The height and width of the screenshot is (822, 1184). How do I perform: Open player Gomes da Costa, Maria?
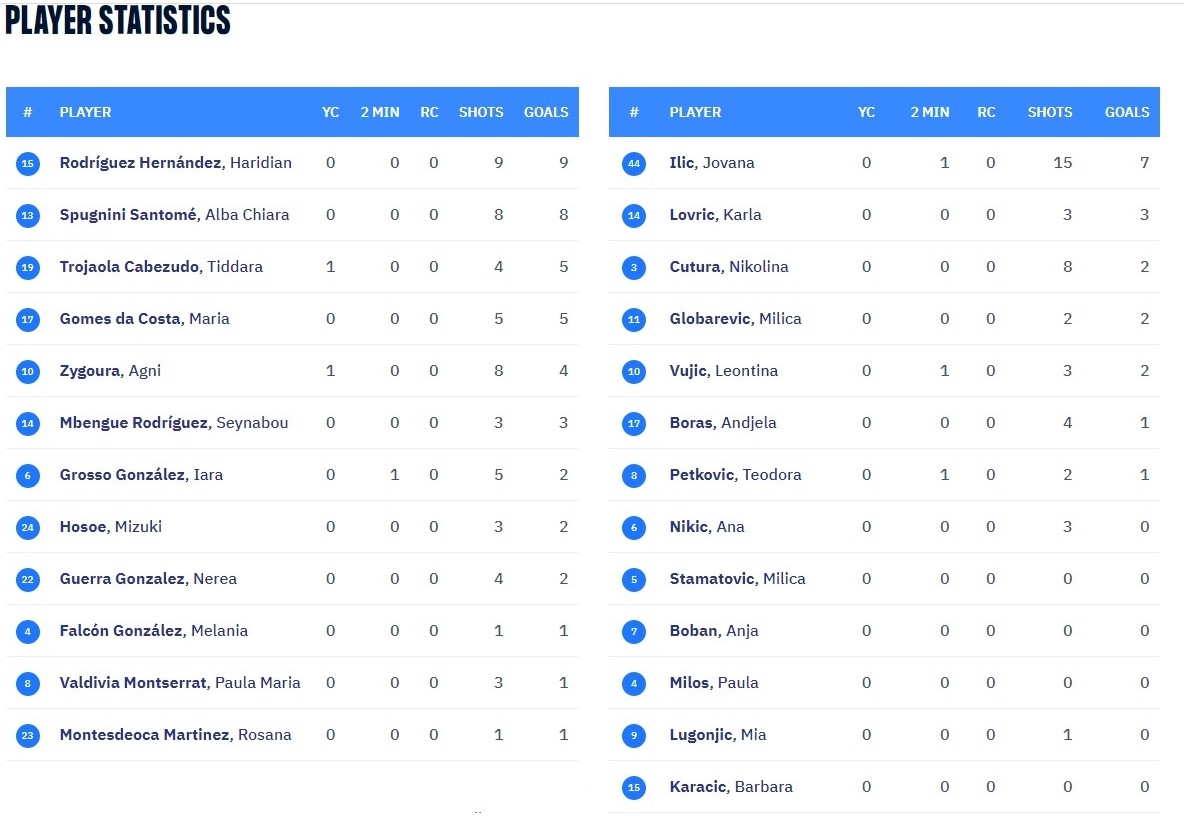click(144, 319)
